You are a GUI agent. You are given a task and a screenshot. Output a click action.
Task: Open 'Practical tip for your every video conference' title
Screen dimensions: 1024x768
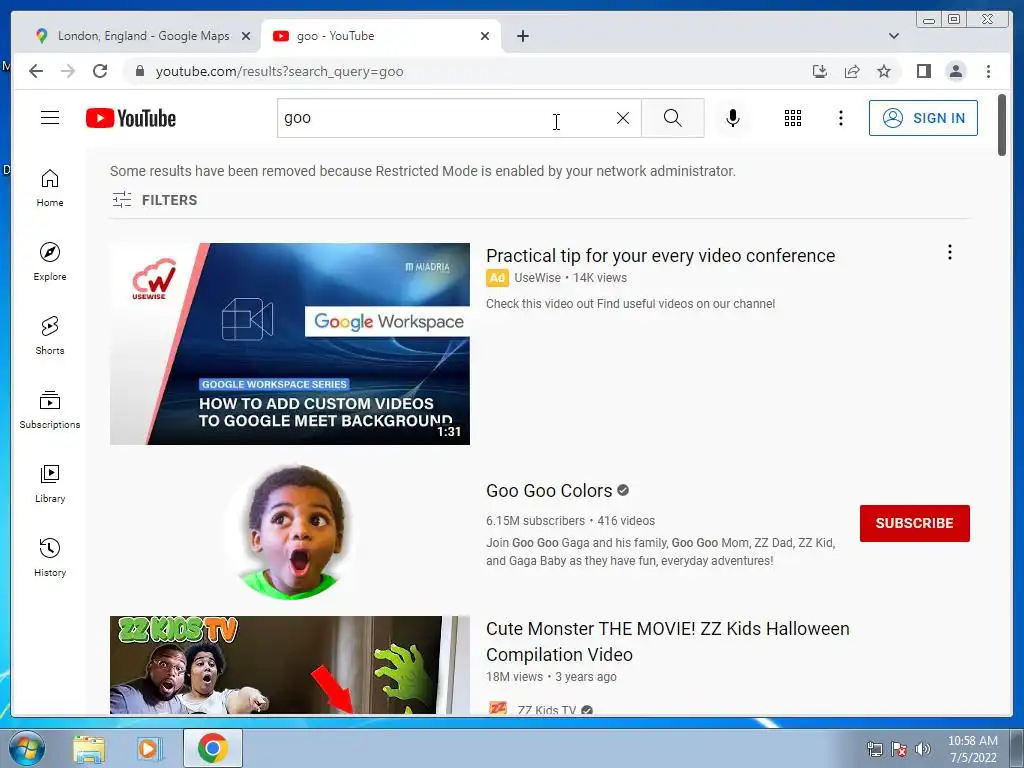660,255
